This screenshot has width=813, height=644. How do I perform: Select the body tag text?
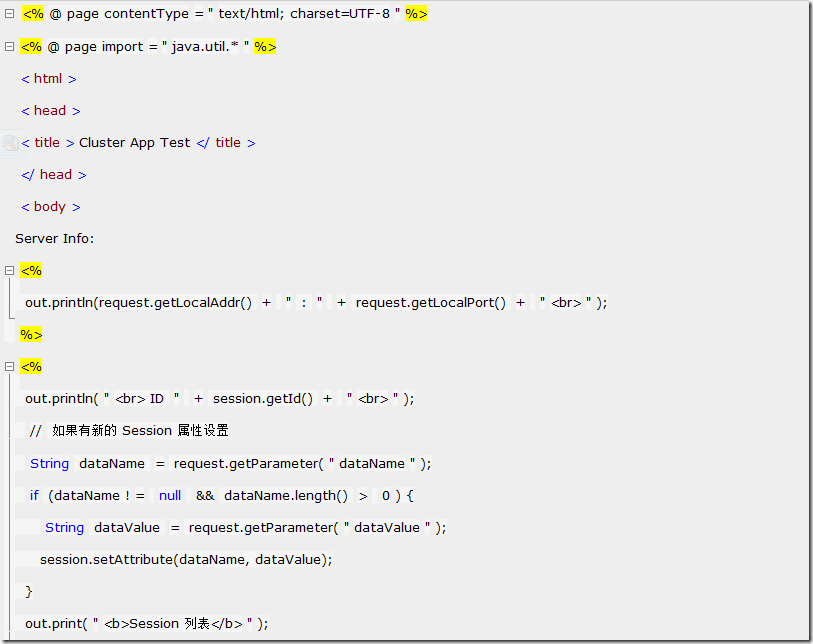tap(51, 207)
